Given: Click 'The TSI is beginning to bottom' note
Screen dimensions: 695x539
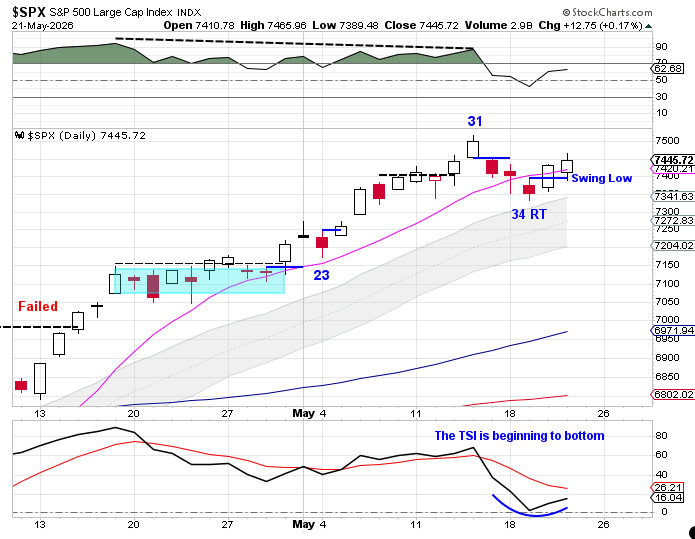Looking at the screenshot, I should coord(519,436).
